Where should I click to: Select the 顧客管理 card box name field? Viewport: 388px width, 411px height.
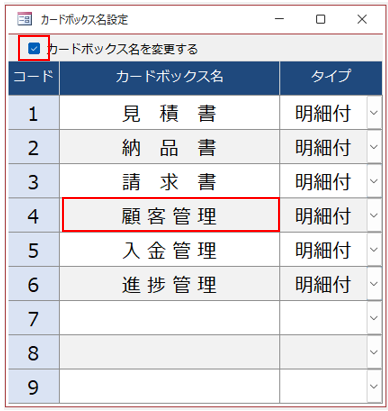click(x=171, y=215)
